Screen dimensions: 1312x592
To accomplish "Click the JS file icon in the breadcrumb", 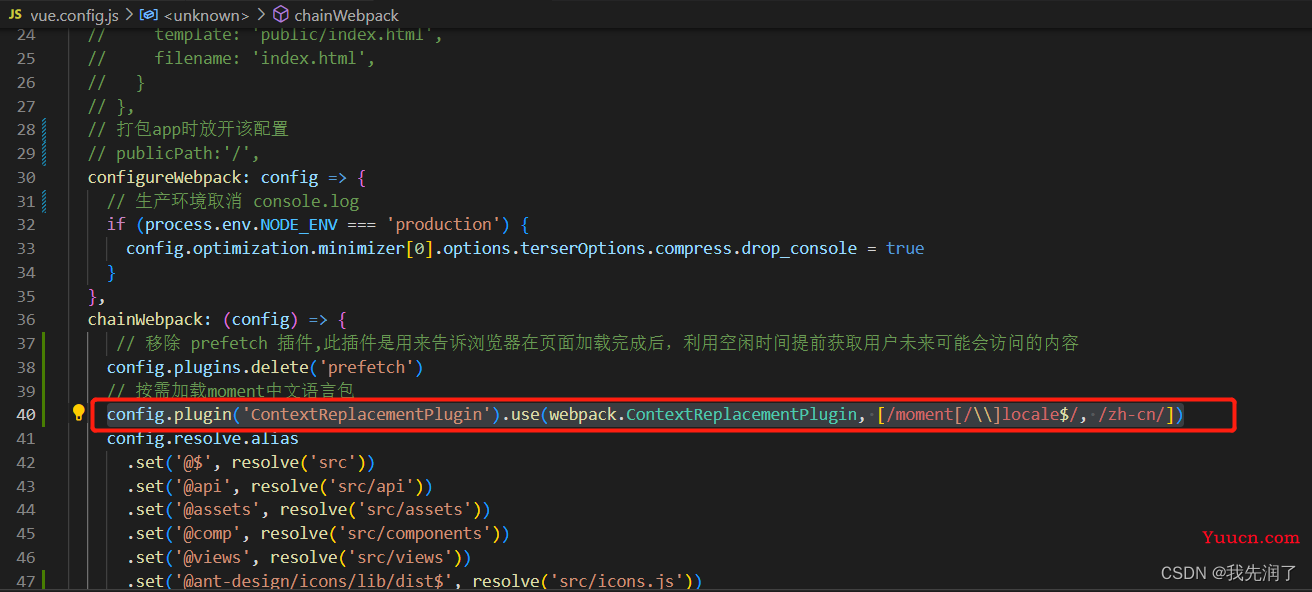I will [15, 15].
